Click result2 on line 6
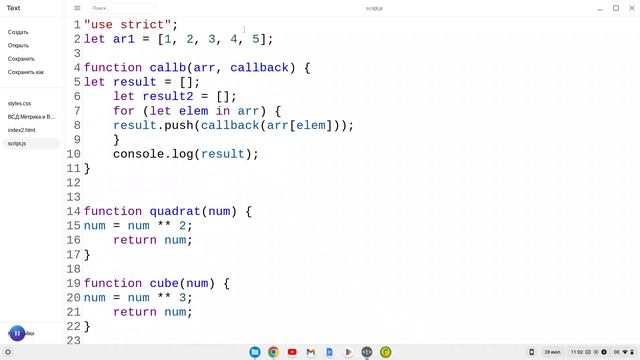The width and height of the screenshot is (640, 360). (167, 96)
